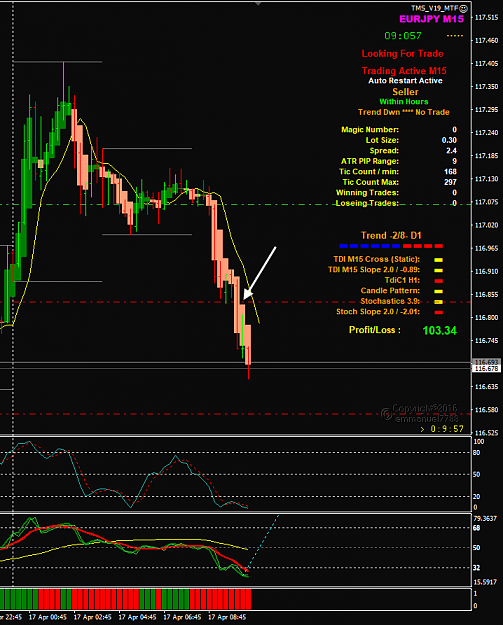Click the 17 Apr 00:45 time label
503x625 pixels.
click(x=48, y=617)
